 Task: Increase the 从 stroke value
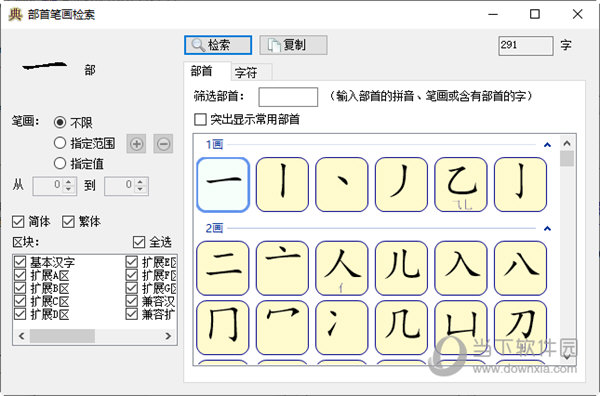click(68, 182)
